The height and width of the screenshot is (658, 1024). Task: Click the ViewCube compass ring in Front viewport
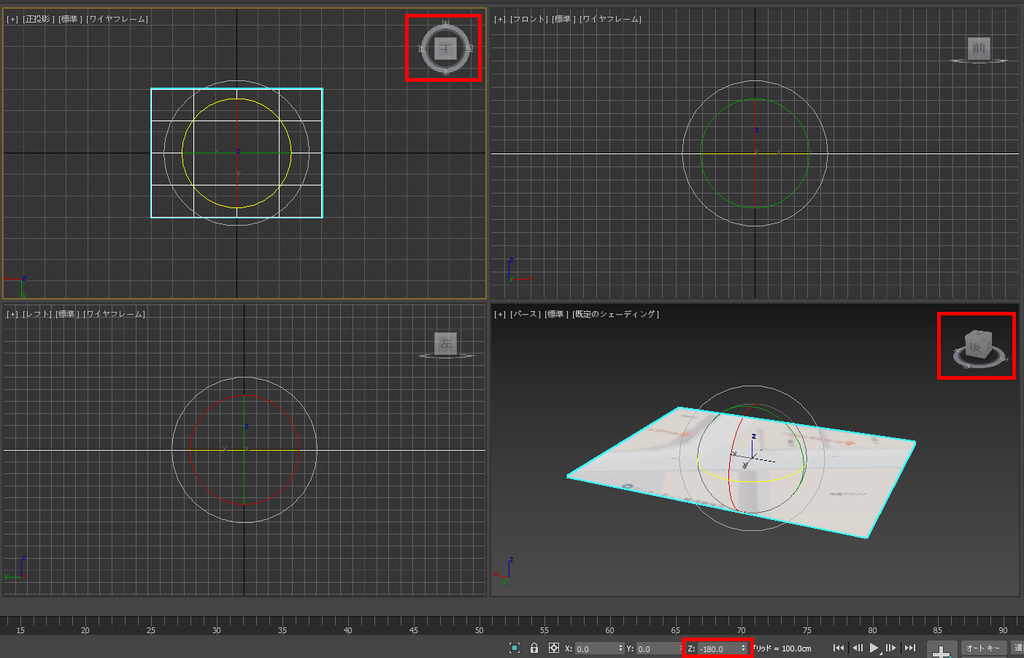(978, 61)
